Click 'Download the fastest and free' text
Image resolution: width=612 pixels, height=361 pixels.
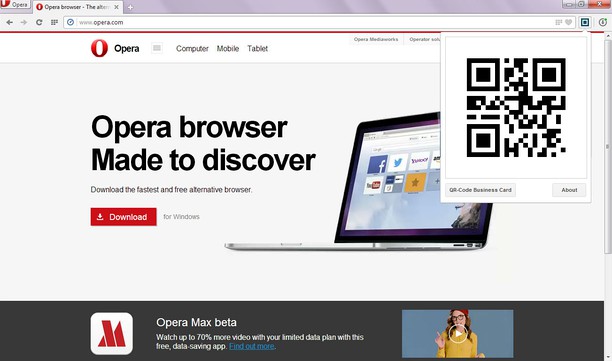tap(171, 190)
